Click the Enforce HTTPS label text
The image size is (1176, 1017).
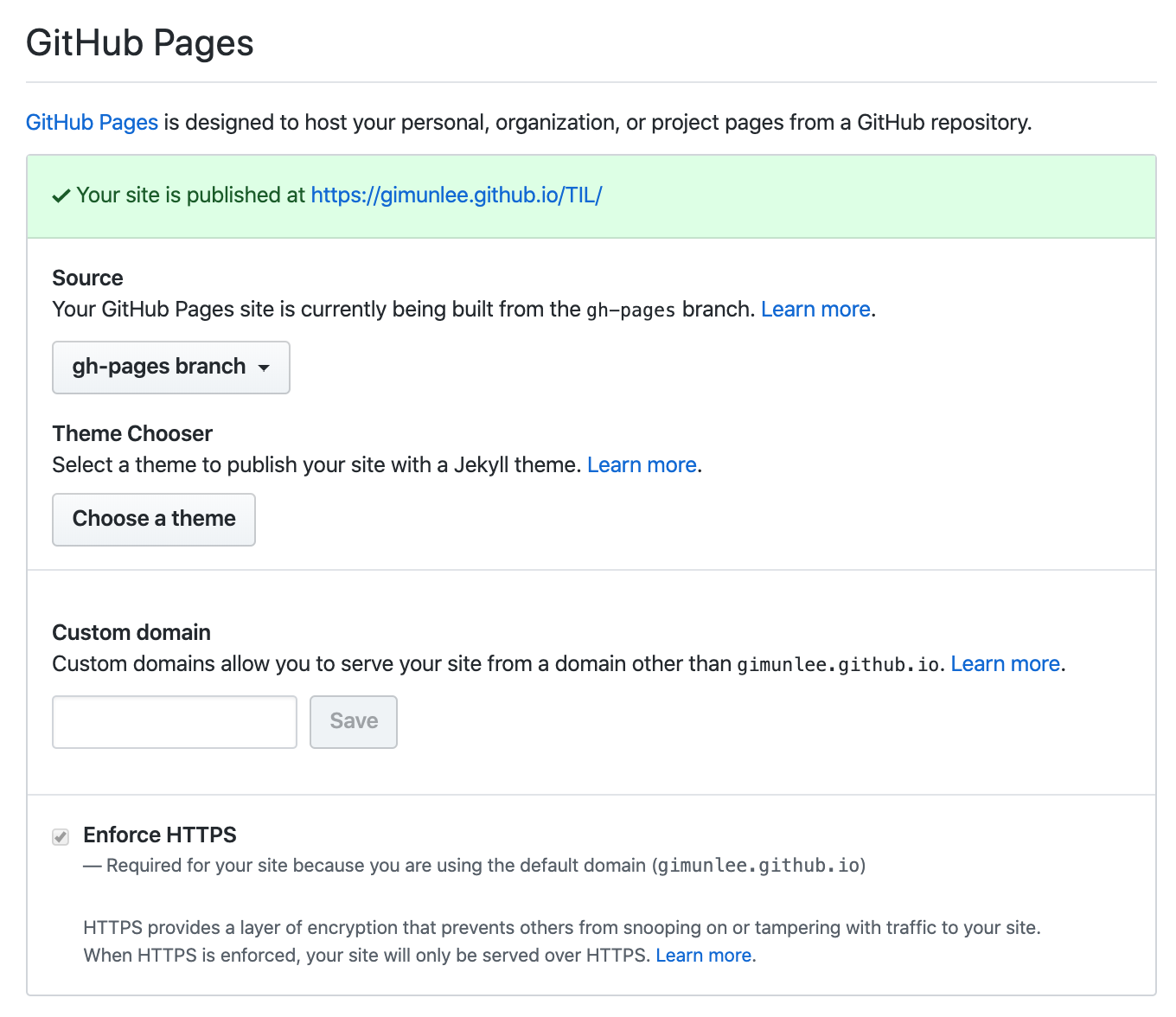[160, 835]
